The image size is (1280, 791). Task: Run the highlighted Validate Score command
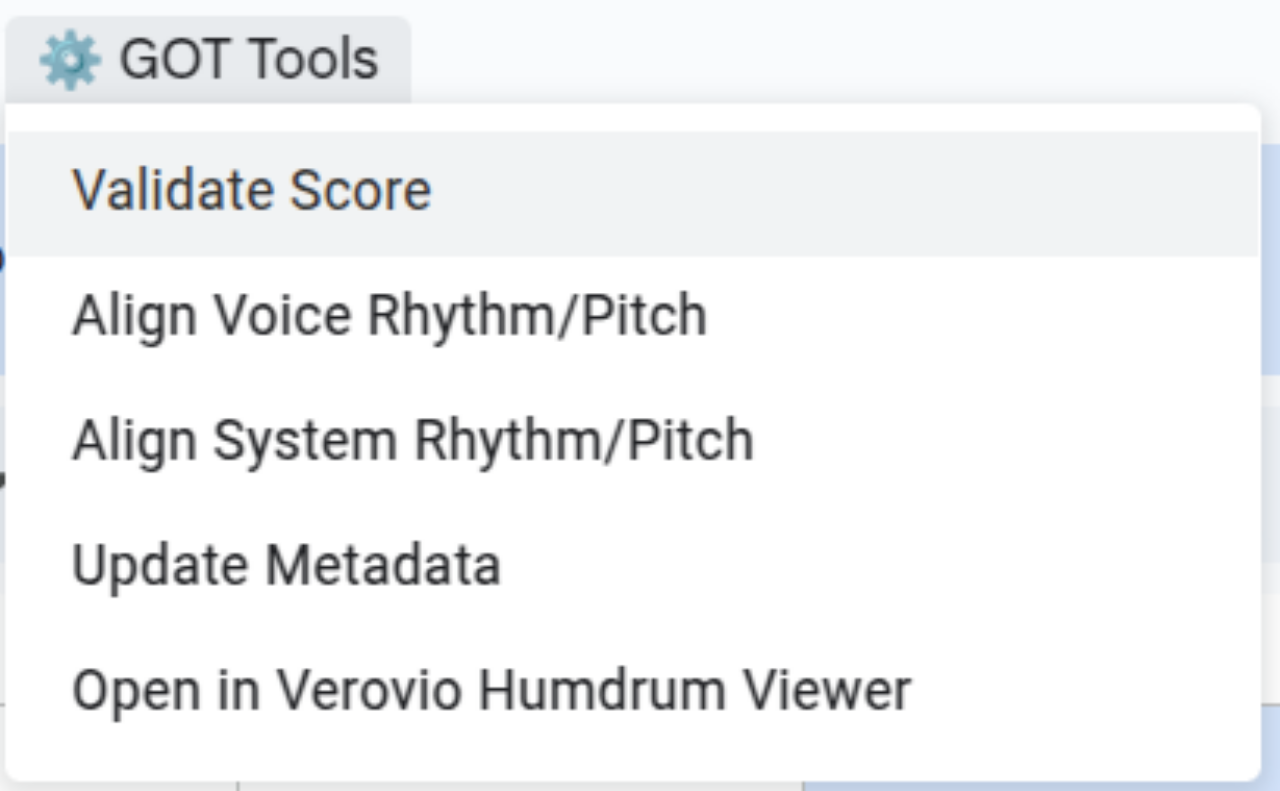coord(633,192)
